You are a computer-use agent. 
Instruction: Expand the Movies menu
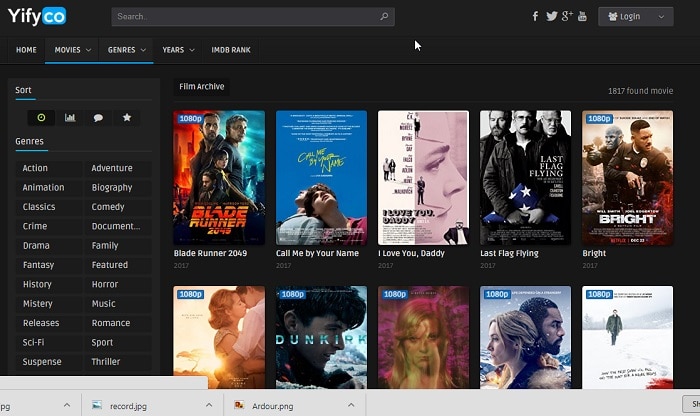point(72,50)
